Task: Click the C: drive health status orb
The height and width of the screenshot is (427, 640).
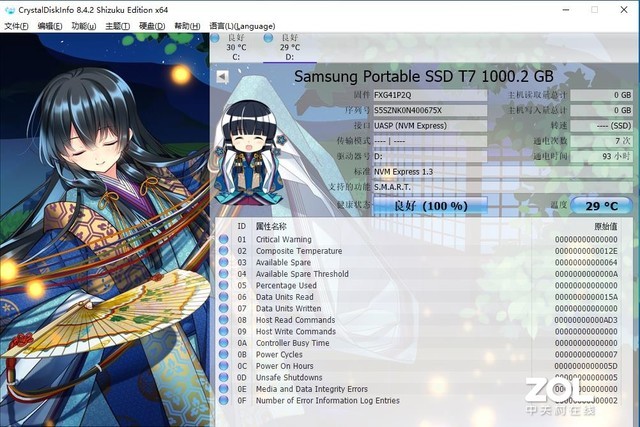Action: [x=215, y=38]
